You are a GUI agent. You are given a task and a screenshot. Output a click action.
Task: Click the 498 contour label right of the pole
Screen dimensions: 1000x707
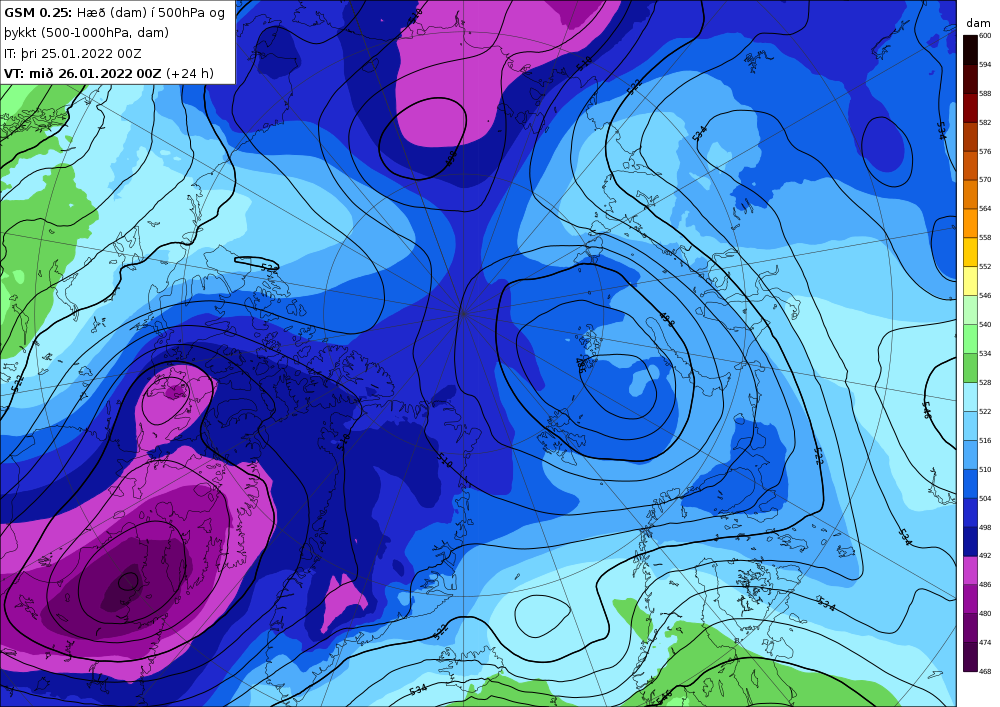tap(666, 319)
